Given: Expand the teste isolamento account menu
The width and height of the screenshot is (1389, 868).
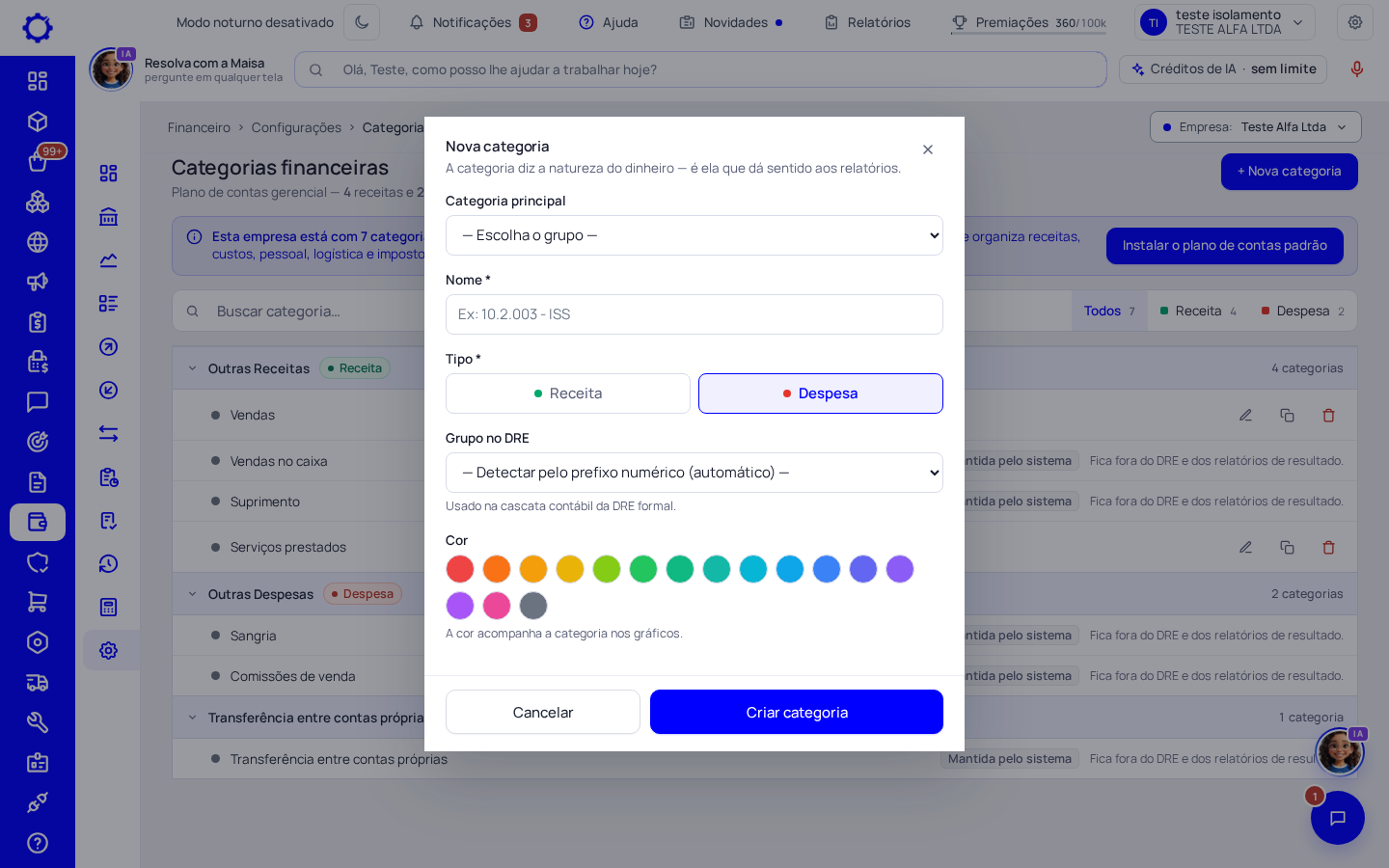Looking at the screenshot, I should (1225, 22).
